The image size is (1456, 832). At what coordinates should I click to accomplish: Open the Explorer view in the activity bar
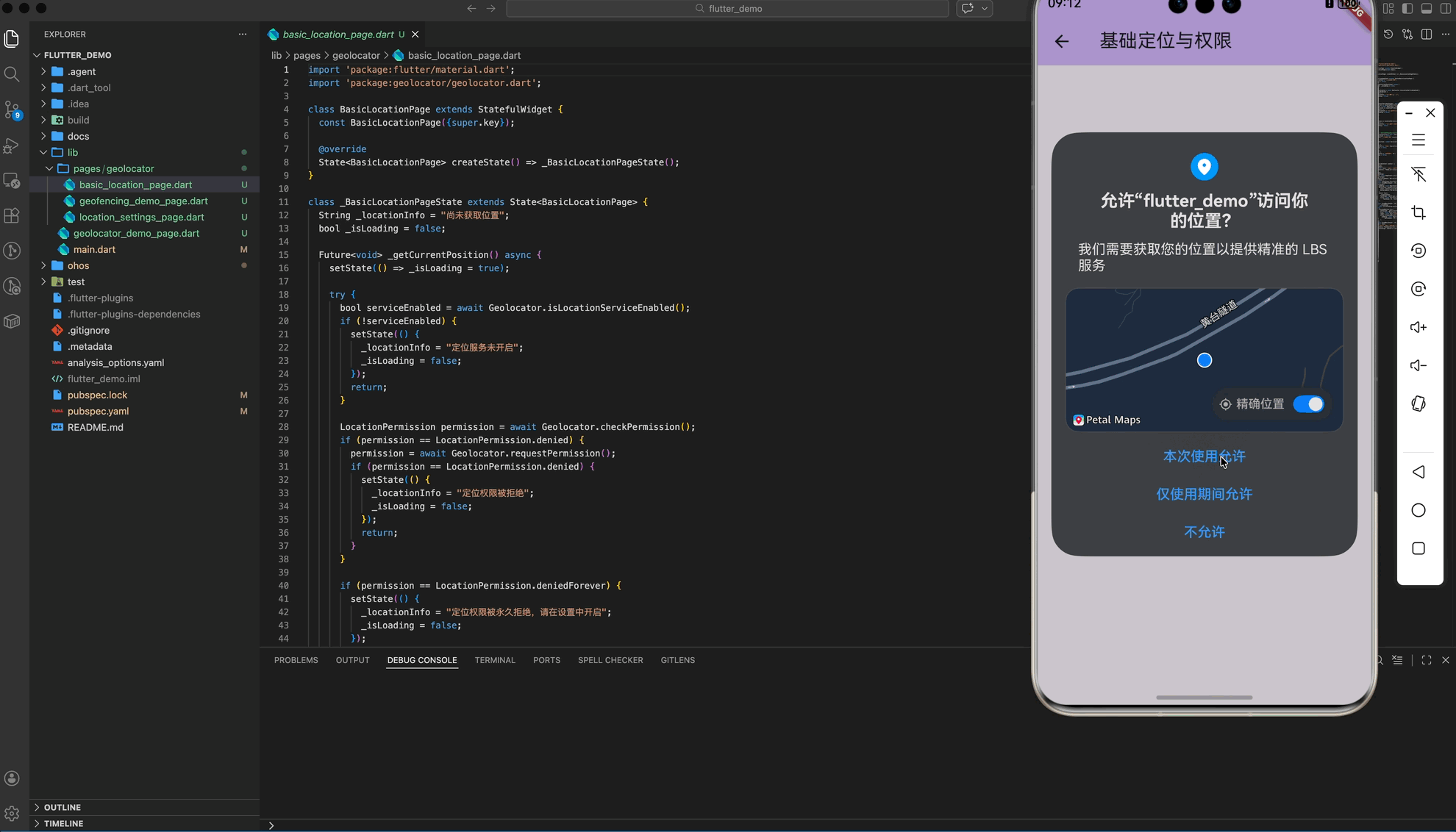(12, 38)
